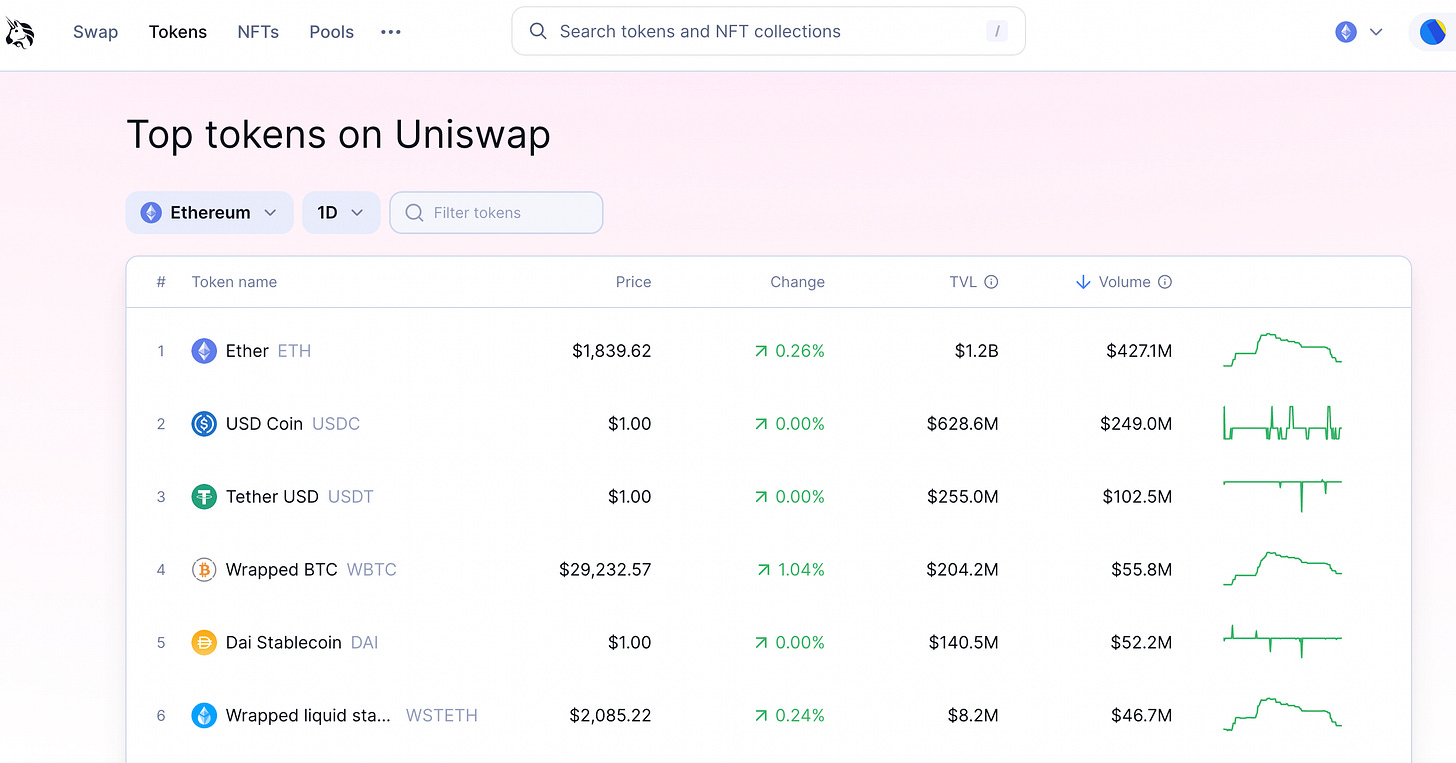This screenshot has height=763, width=1456.
Task: Click the $8.2M TVL value
Action: click(974, 716)
